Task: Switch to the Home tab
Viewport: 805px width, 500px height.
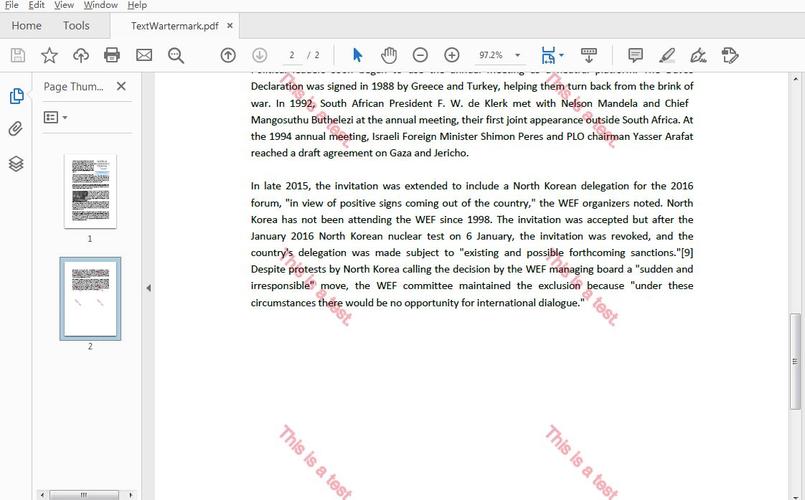Action: coord(26,26)
